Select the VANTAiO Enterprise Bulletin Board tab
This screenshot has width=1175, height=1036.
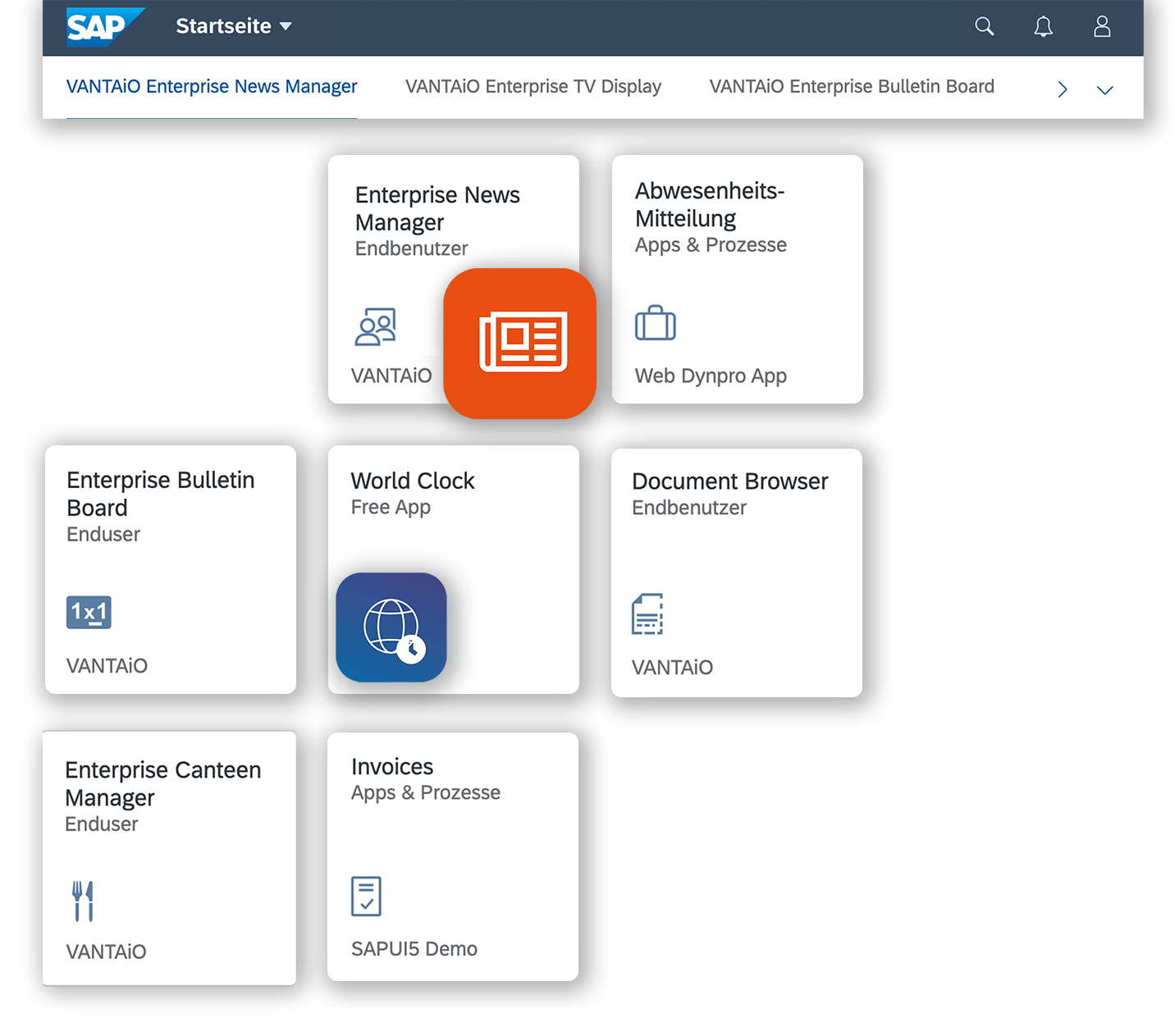[x=852, y=86]
